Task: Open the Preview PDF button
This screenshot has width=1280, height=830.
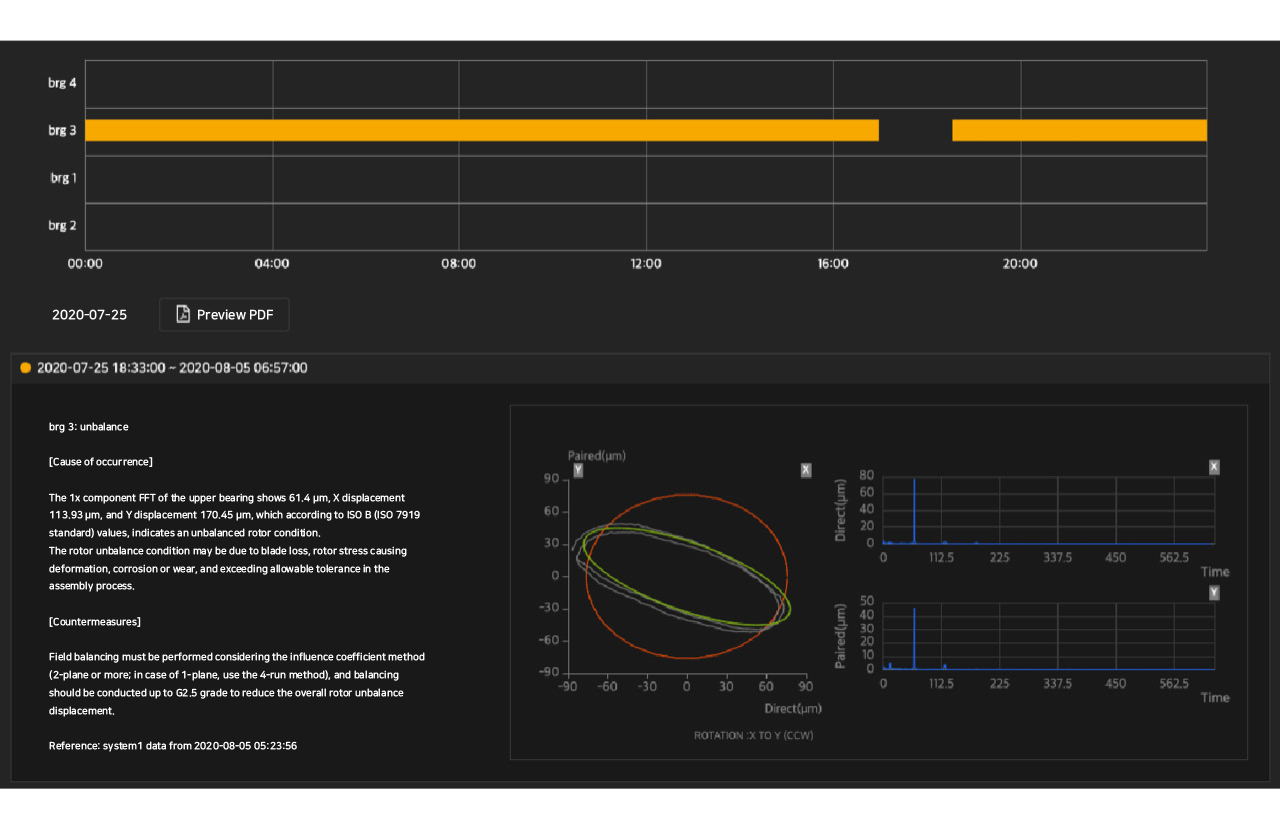Action: tap(224, 314)
